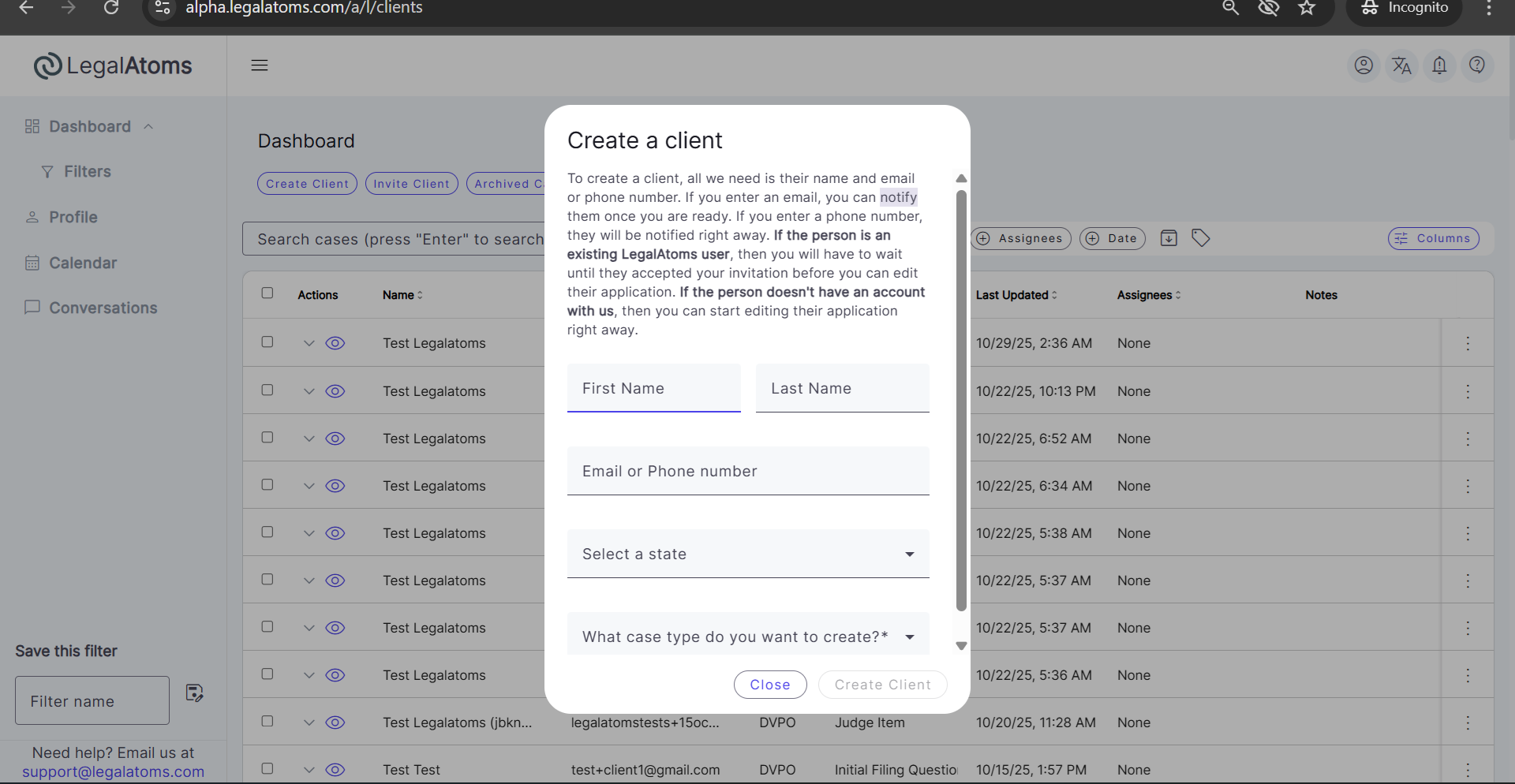Check the checkbox for the Test Test row

(x=267, y=768)
